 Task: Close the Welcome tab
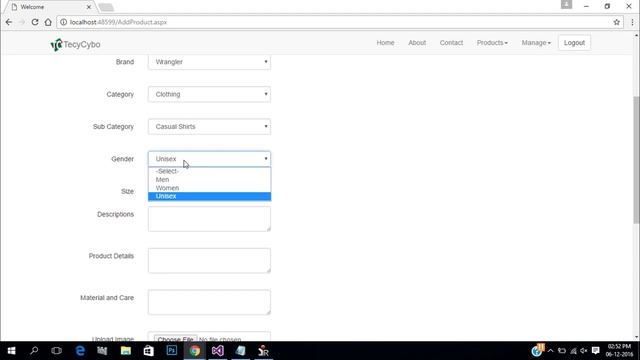click(89, 7)
